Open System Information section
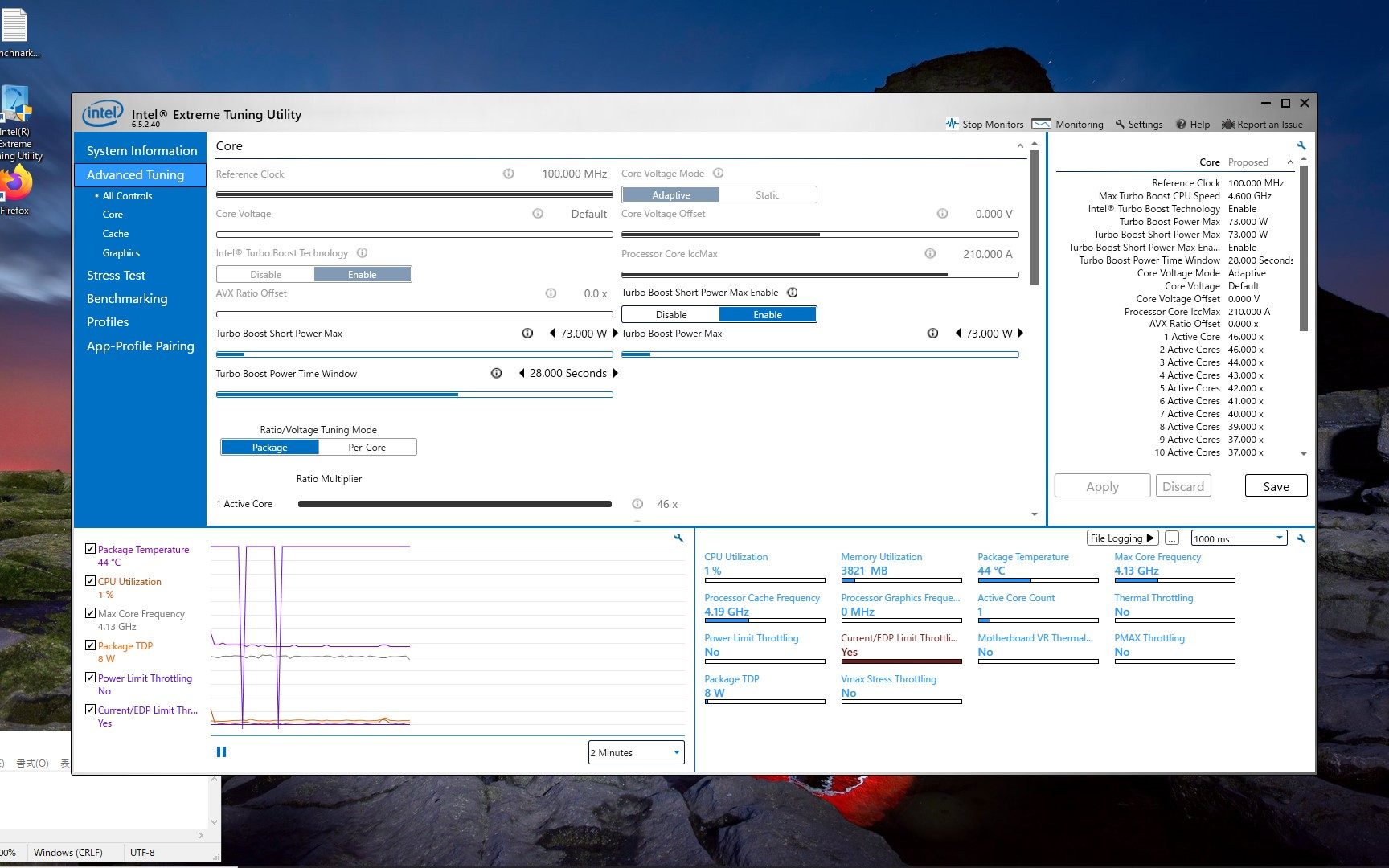The height and width of the screenshot is (868, 1389). (141, 150)
